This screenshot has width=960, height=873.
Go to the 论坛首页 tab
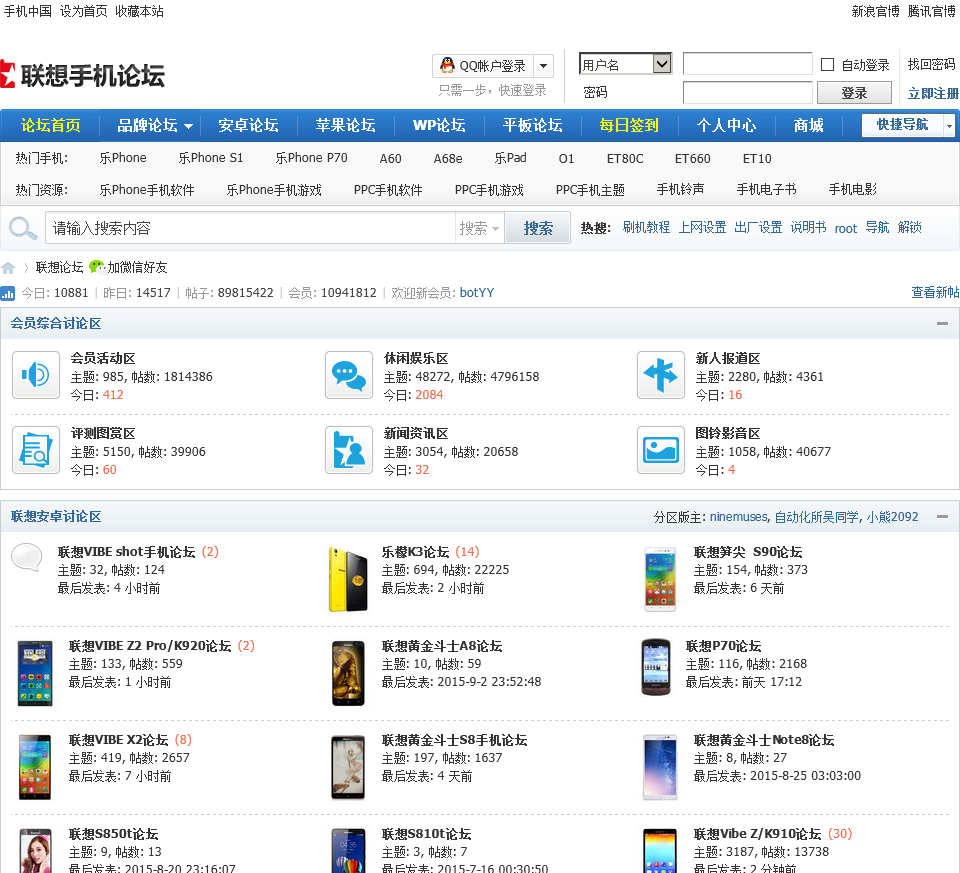click(x=51, y=126)
